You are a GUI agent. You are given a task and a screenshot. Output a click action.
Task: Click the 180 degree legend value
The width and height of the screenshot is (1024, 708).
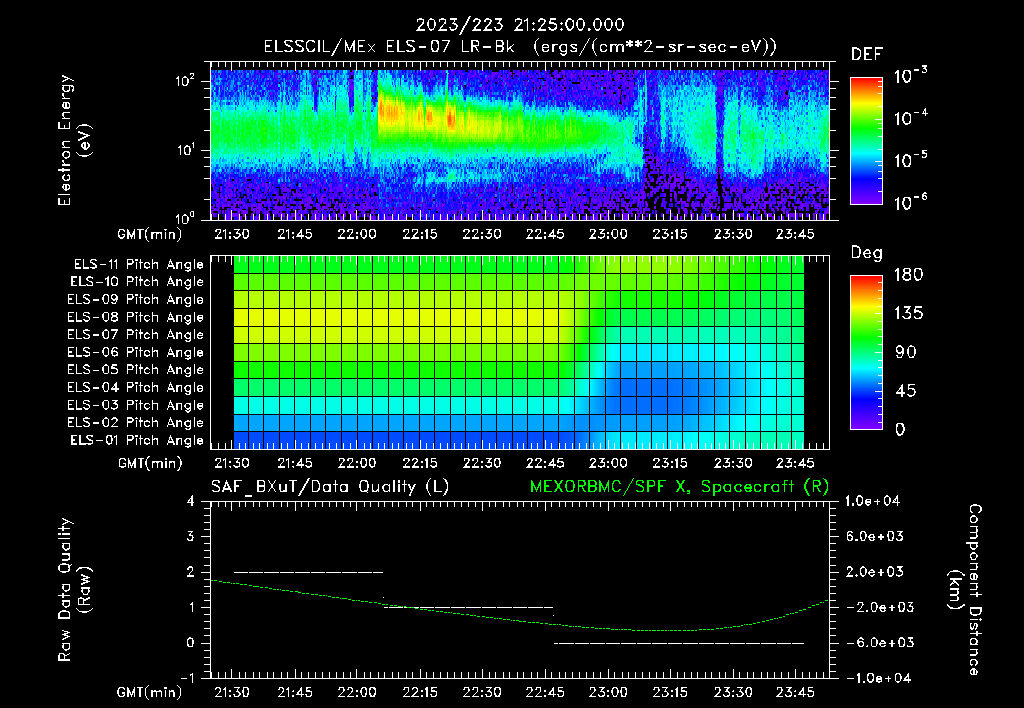pyautogui.click(x=908, y=275)
